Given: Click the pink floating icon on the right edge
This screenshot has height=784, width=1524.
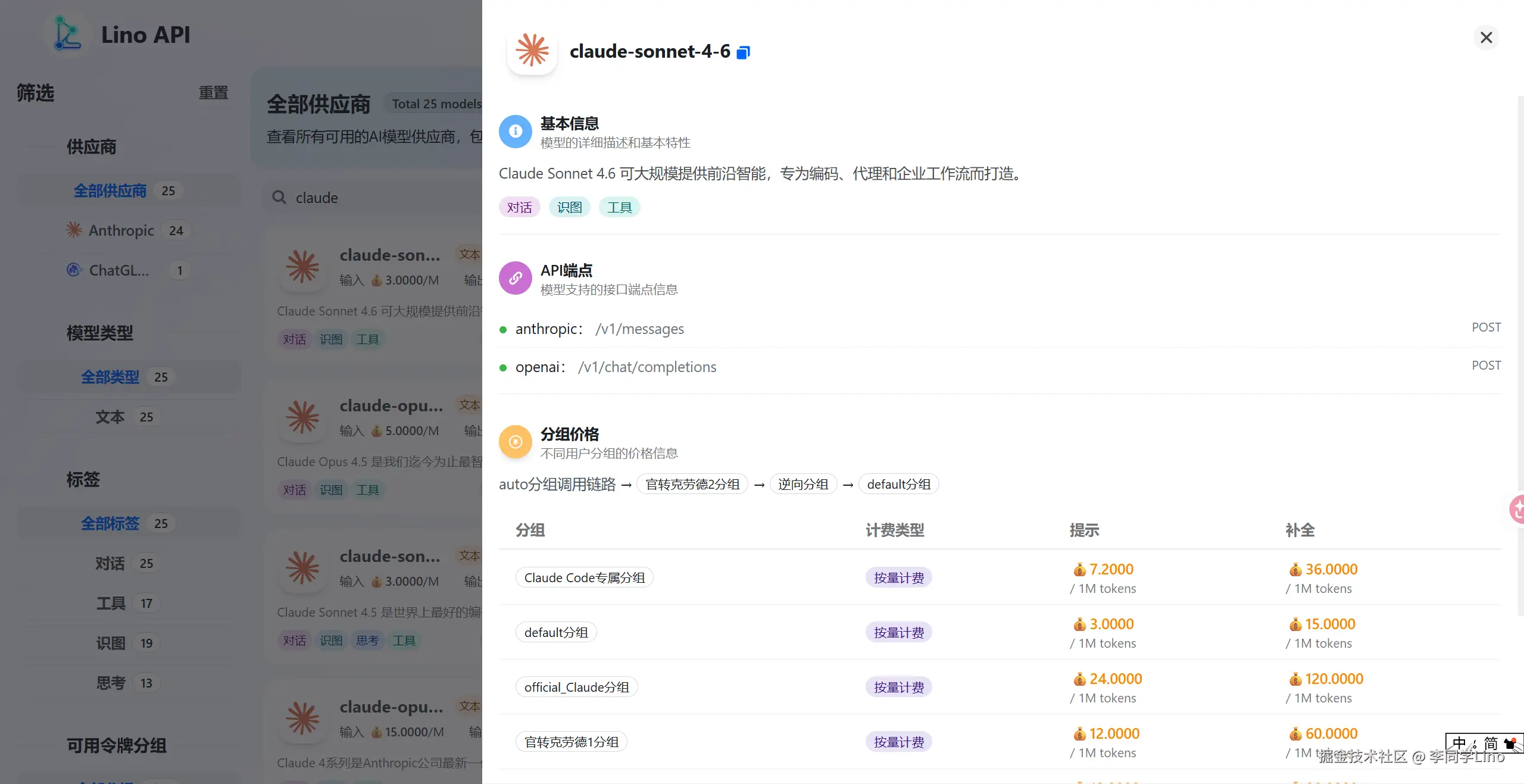Looking at the screenshot, I should coord(1517,509).
